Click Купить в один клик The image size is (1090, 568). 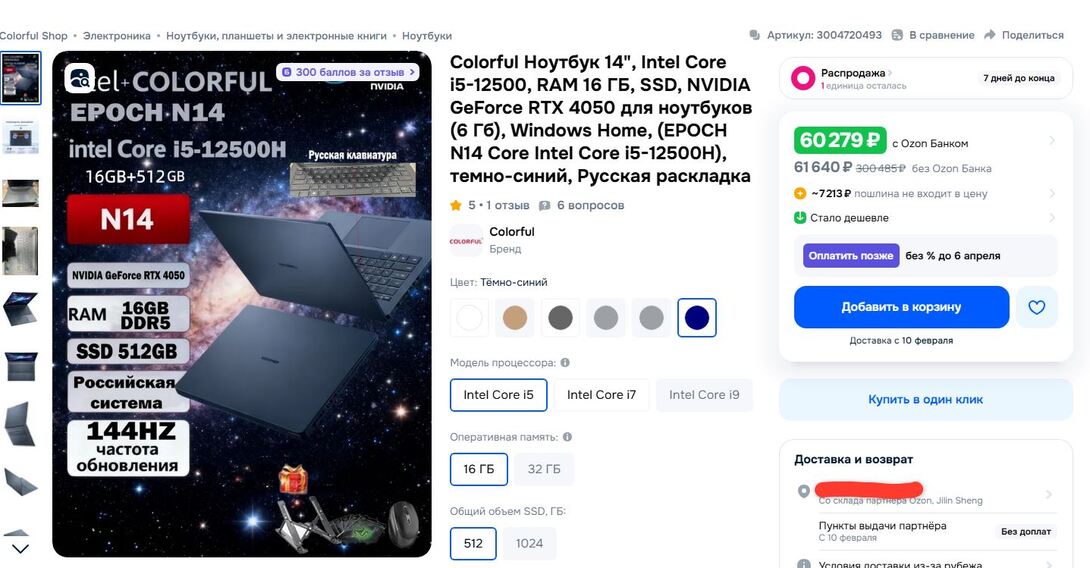pos(925,400)
